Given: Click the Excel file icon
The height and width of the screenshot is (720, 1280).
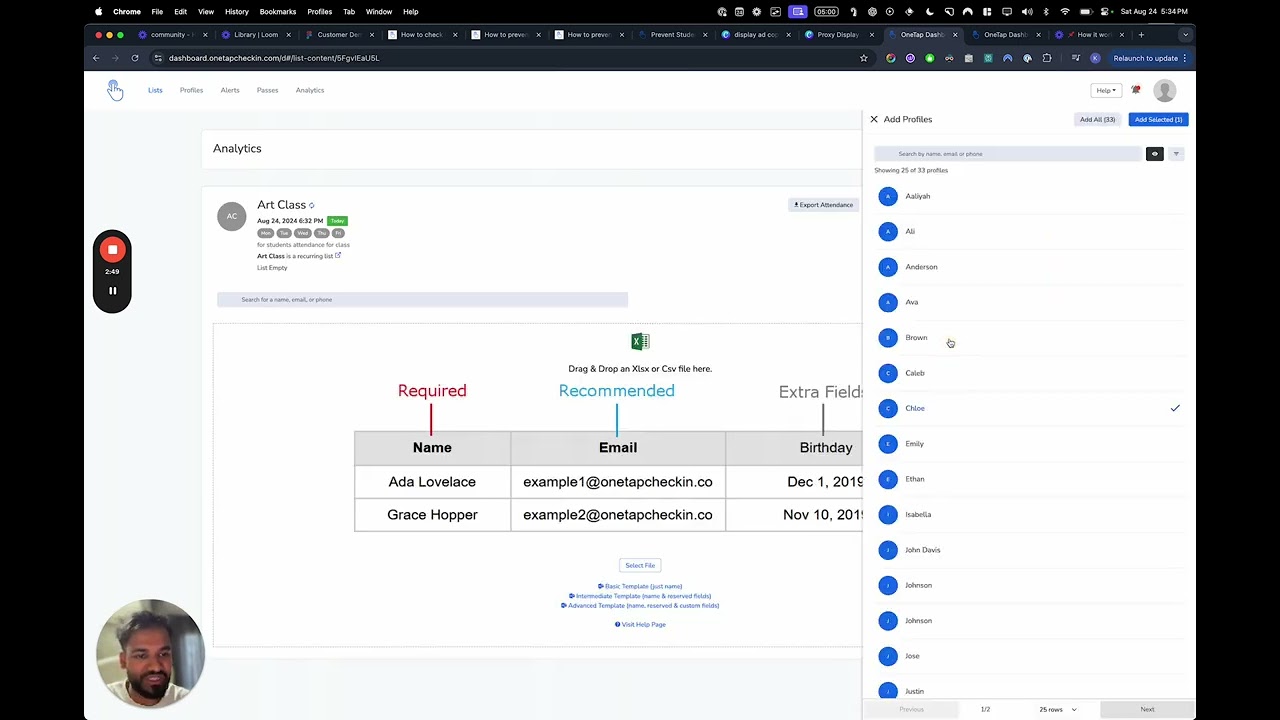Looking at the screenshot, I should coord(640,342).
